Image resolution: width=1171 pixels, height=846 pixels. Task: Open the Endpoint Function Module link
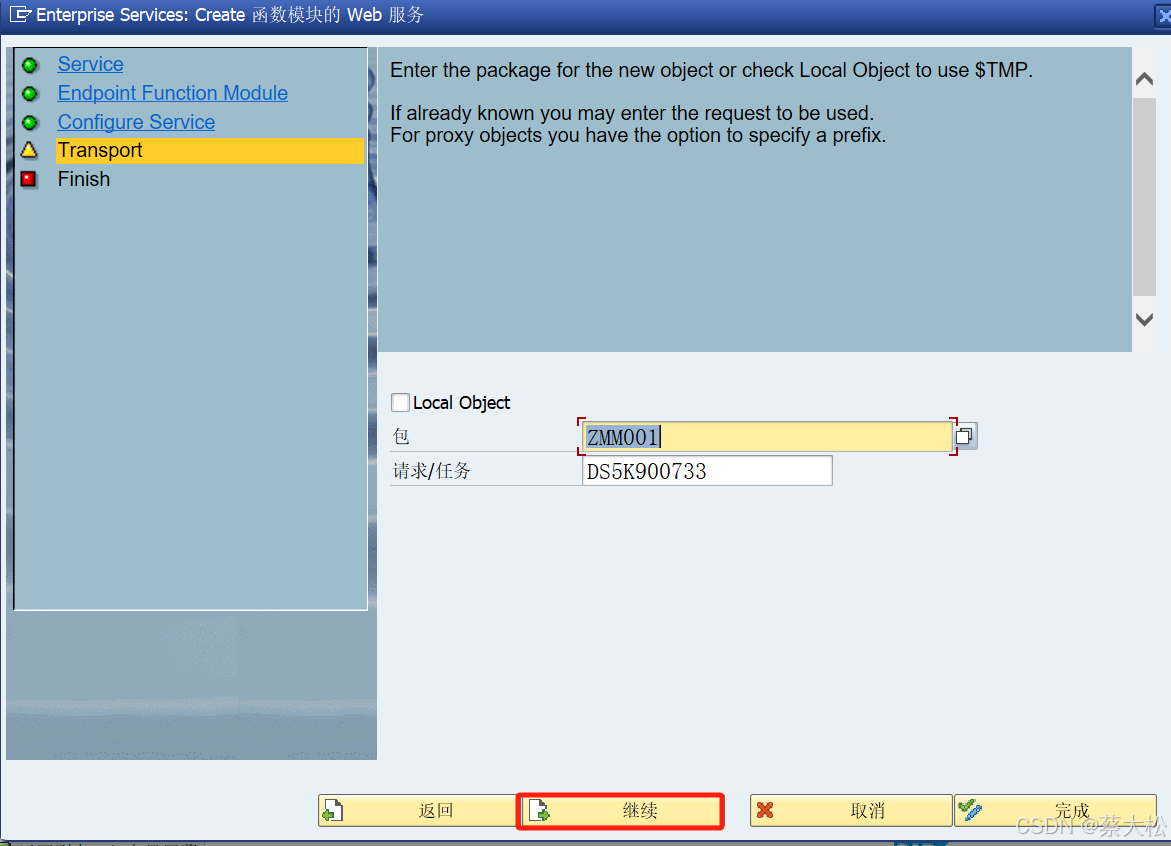click(172, 93)
